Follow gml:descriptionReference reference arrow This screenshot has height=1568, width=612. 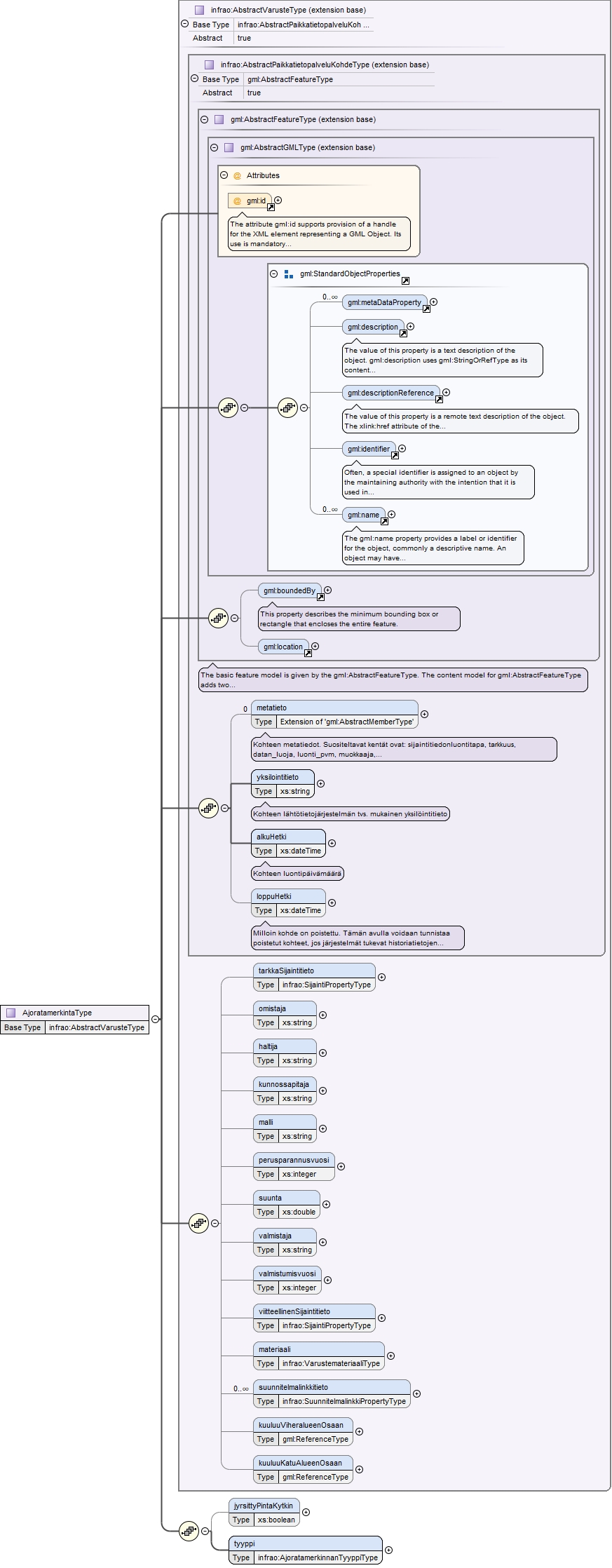[x=439, y=399]
